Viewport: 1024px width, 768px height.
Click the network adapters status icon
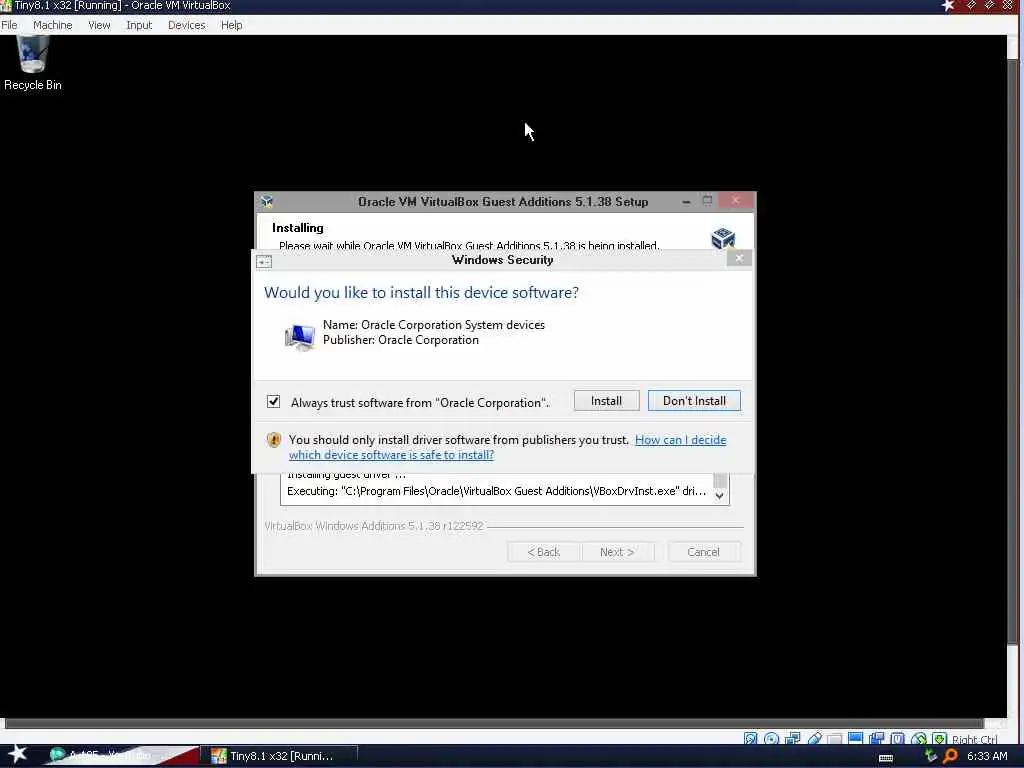792,739
